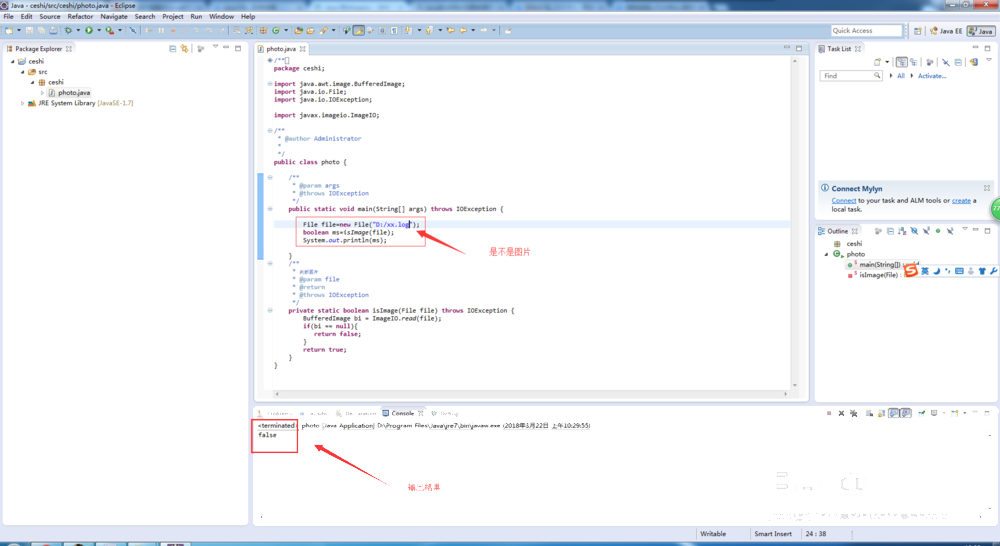
Task: Toggle Link with Editor in Package Explorer
Action: pyautogui.click(x=184, y=48)
